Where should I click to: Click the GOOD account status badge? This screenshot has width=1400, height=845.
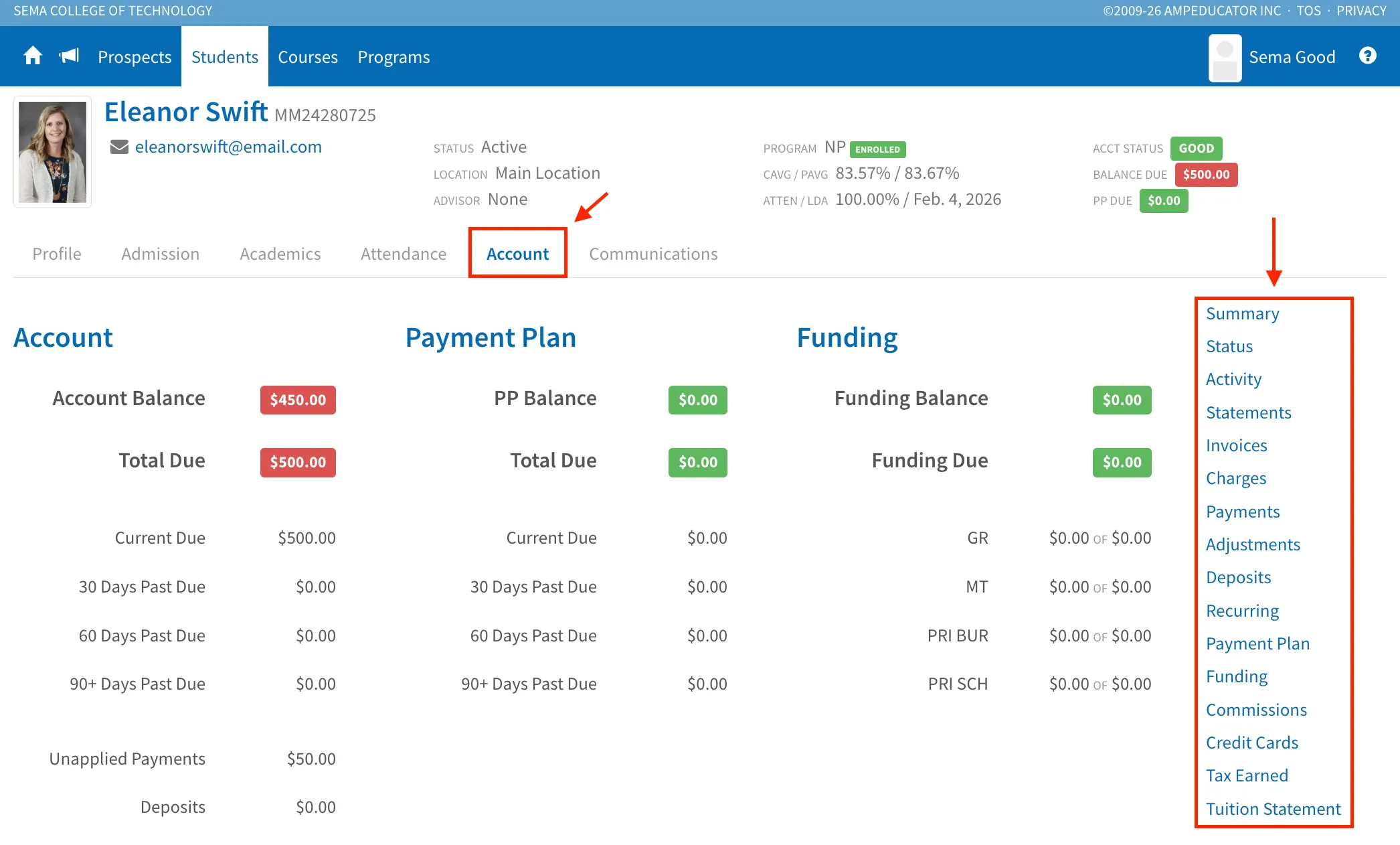click(x=1196, y=148)
